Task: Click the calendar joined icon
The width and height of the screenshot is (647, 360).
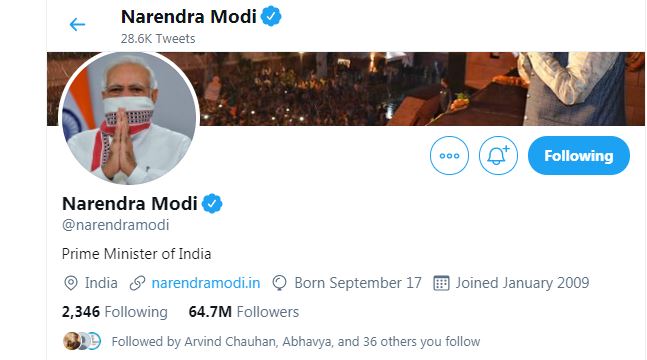Action: click(441, 283)
